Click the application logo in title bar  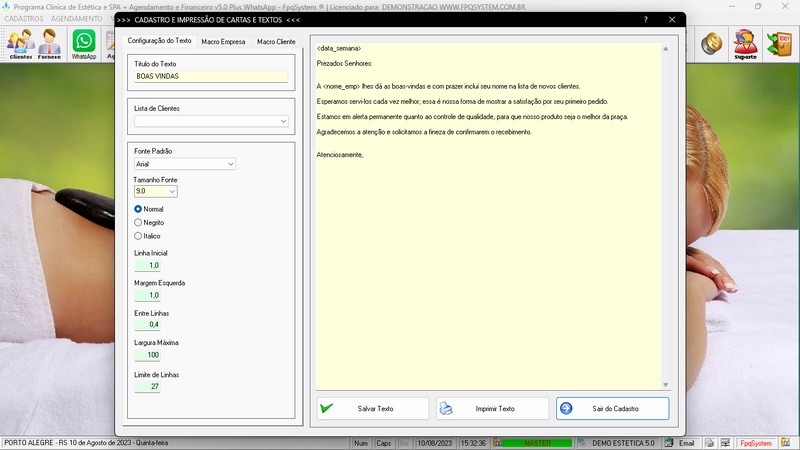click(6, 7)
